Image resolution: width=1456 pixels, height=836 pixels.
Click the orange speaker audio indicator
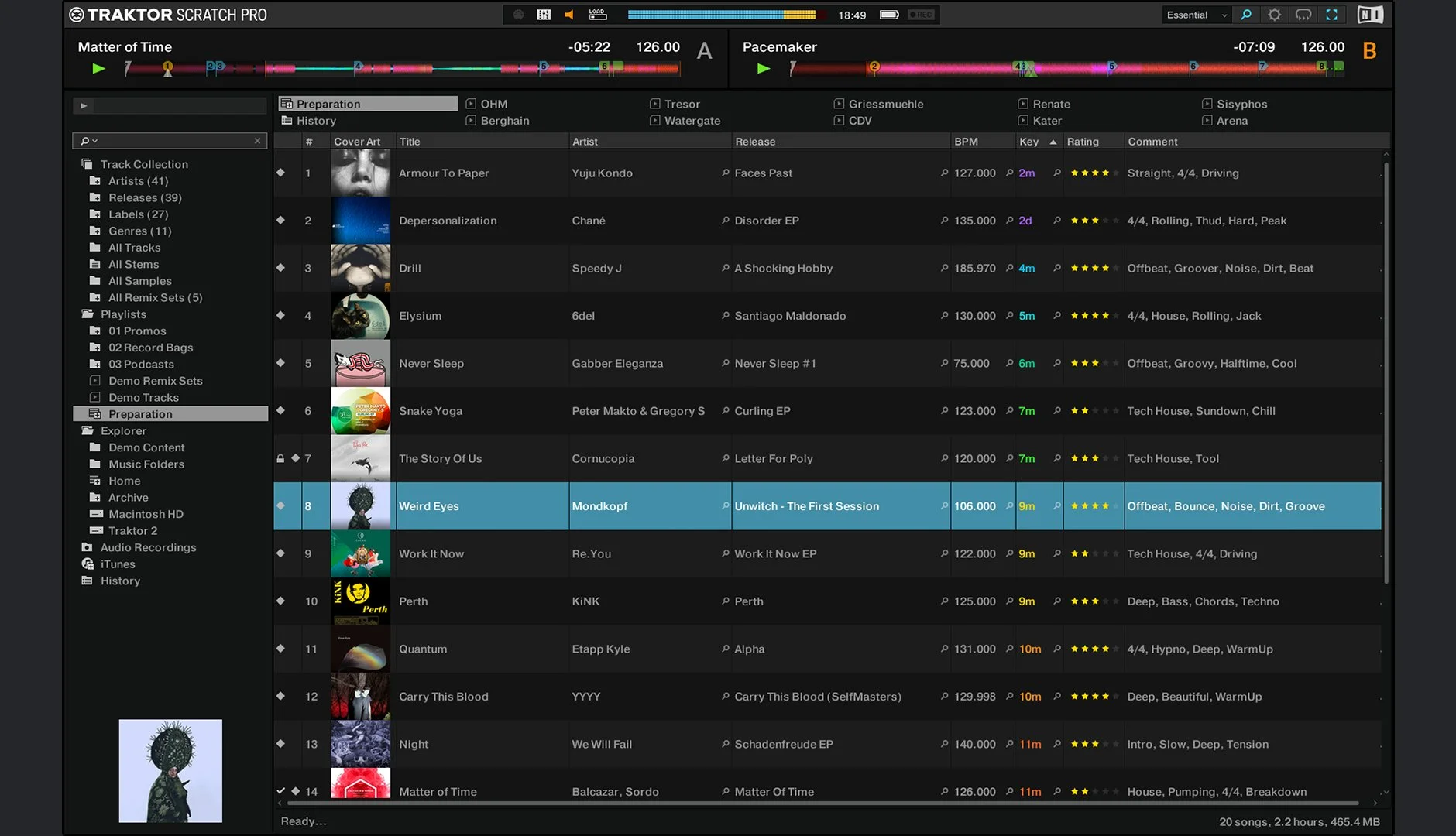click(569, 15)
